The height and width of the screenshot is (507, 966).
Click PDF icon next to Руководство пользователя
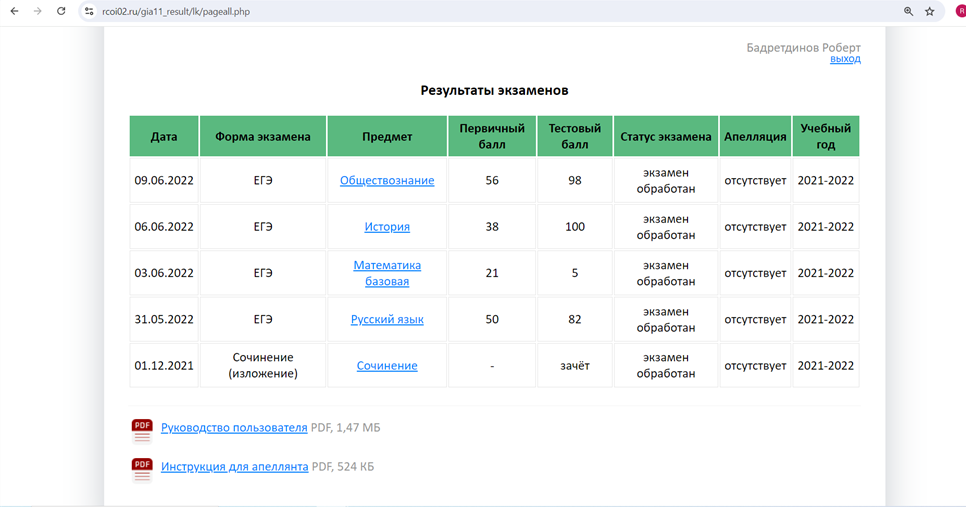(142, 431)
